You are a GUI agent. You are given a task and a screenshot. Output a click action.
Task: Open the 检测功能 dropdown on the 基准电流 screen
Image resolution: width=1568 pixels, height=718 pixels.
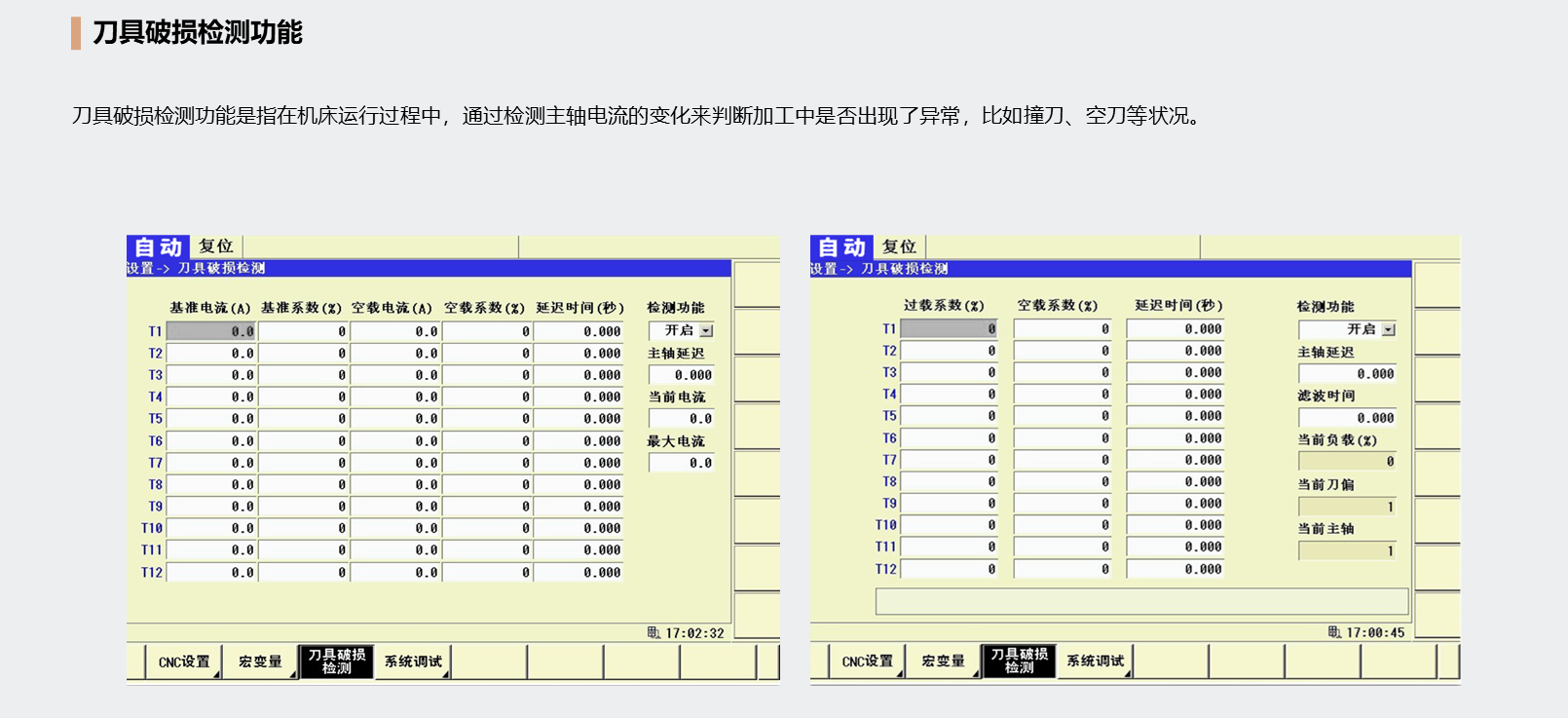click(706, 331)
